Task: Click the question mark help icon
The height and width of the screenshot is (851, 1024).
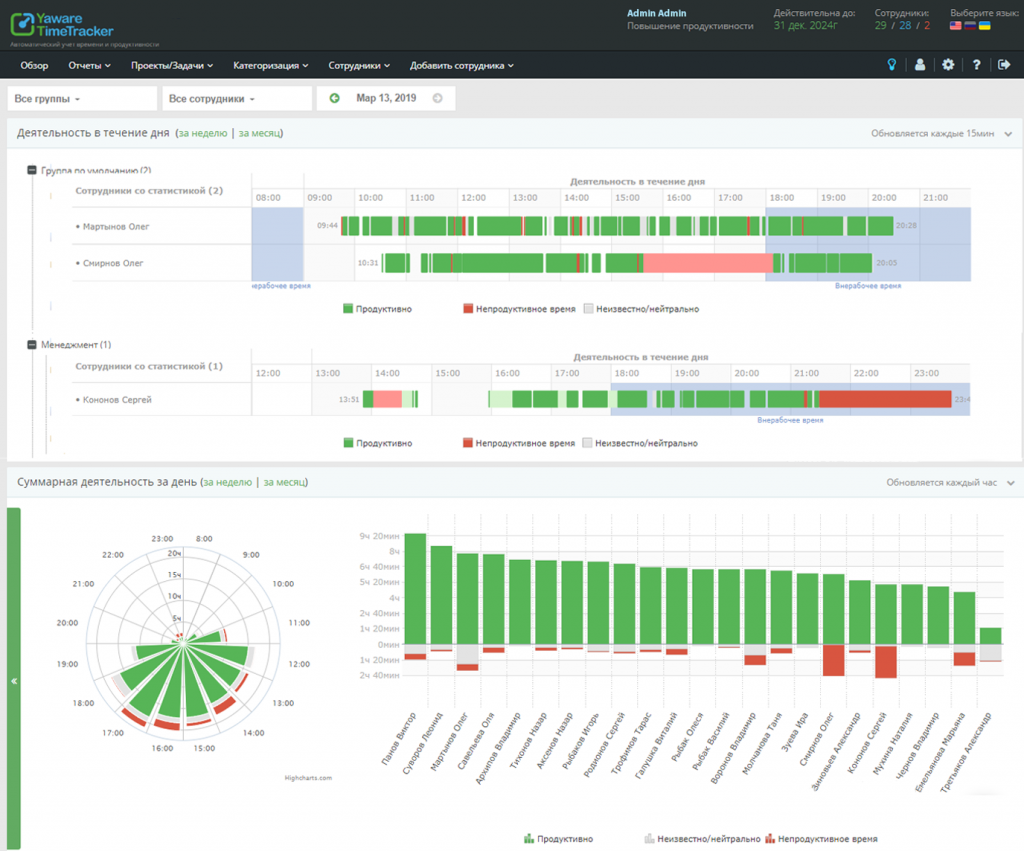Action: point(976,65)
